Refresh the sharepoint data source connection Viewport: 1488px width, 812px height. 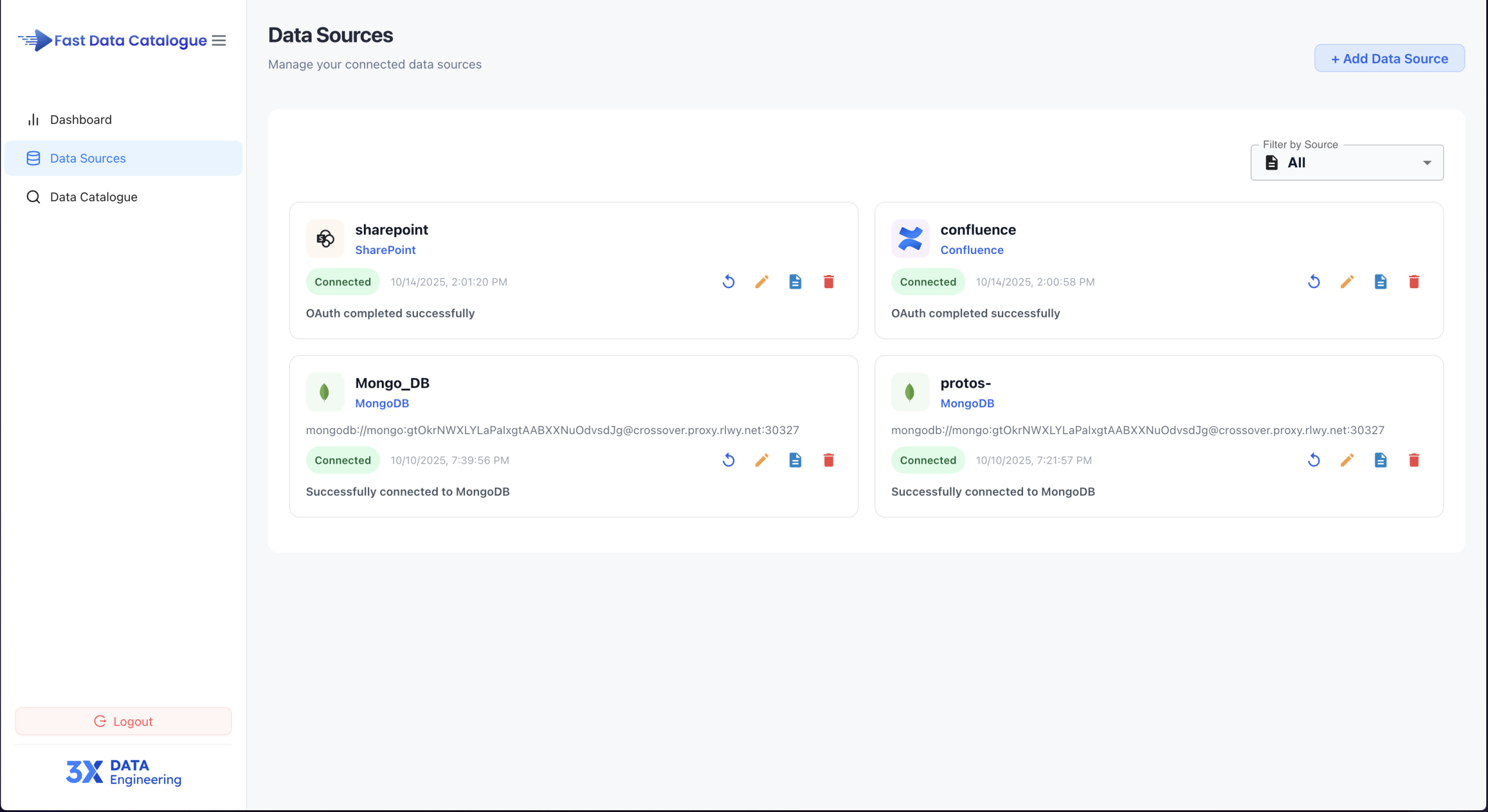click(728, 281)
